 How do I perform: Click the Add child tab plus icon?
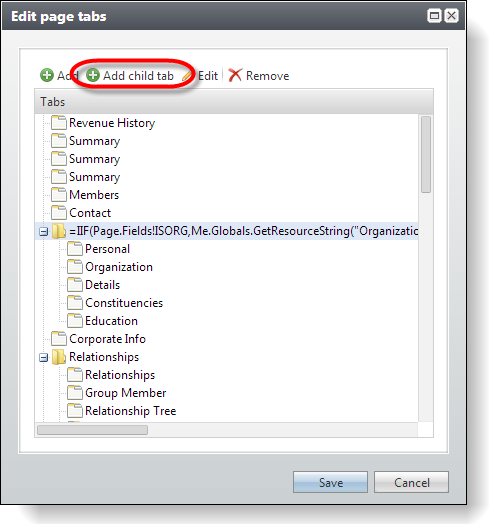pos(93,75)
